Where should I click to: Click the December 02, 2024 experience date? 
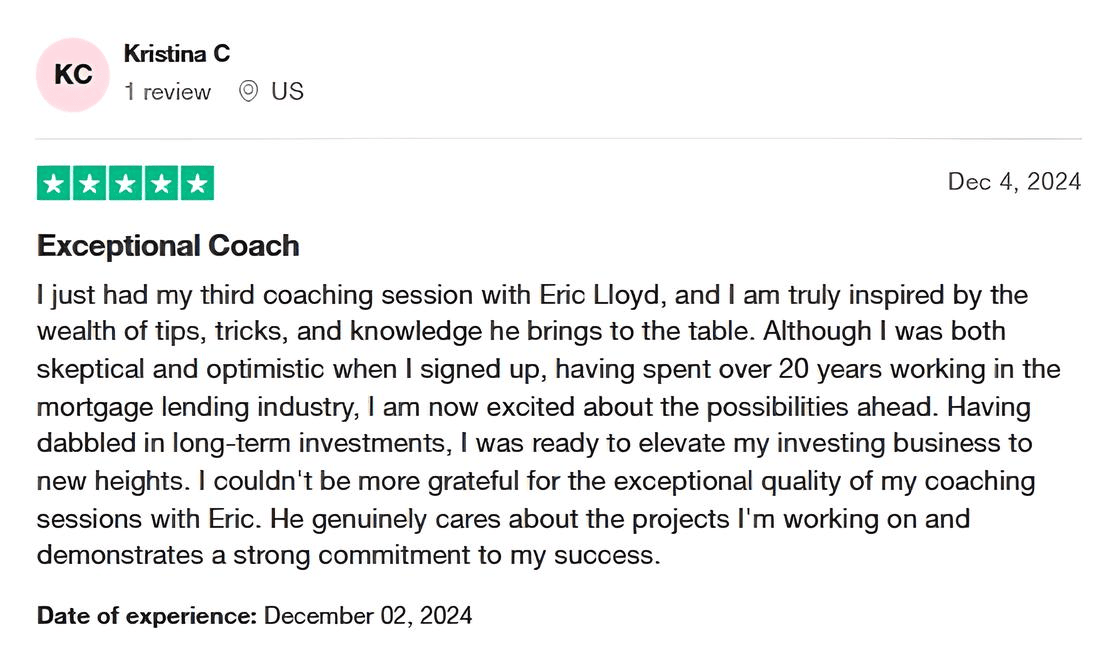click(368, 615)
